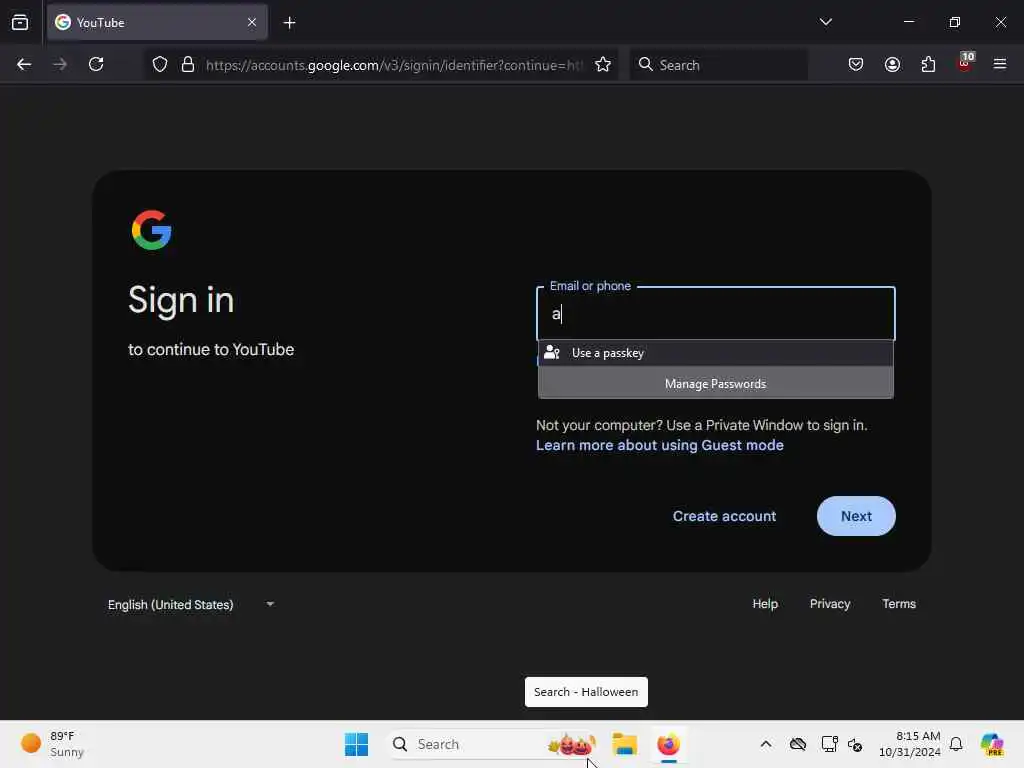Go forward one page

click(x=60, y=64)
